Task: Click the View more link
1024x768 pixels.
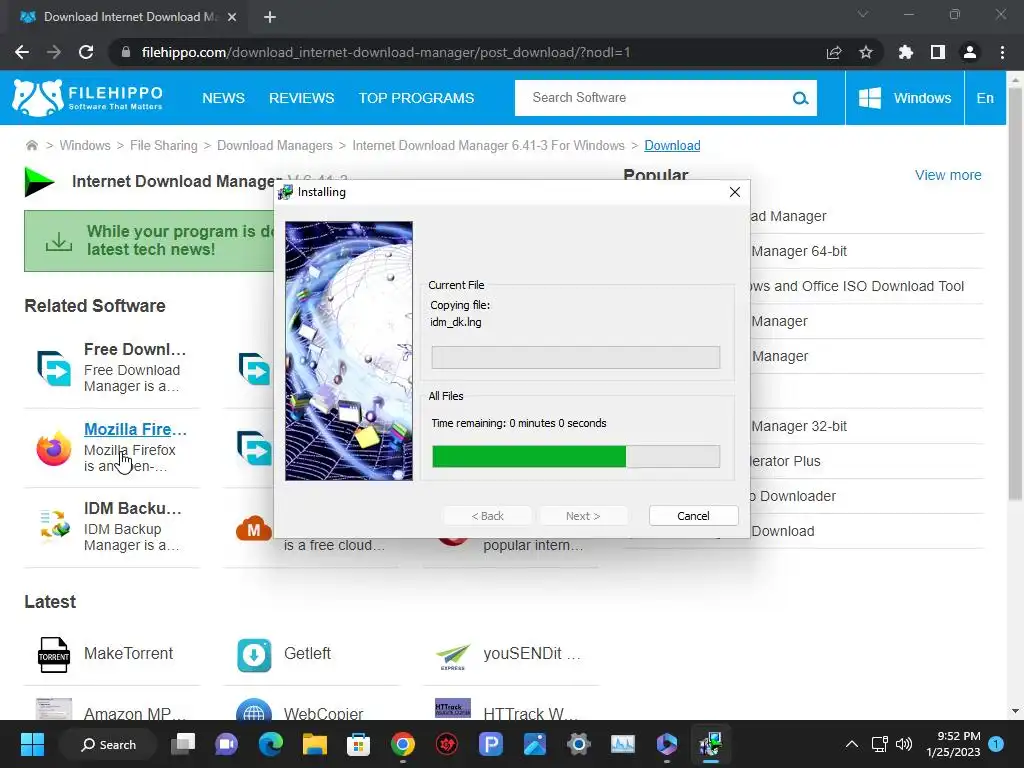Action: pyautogui.click(x=948, y=175)
